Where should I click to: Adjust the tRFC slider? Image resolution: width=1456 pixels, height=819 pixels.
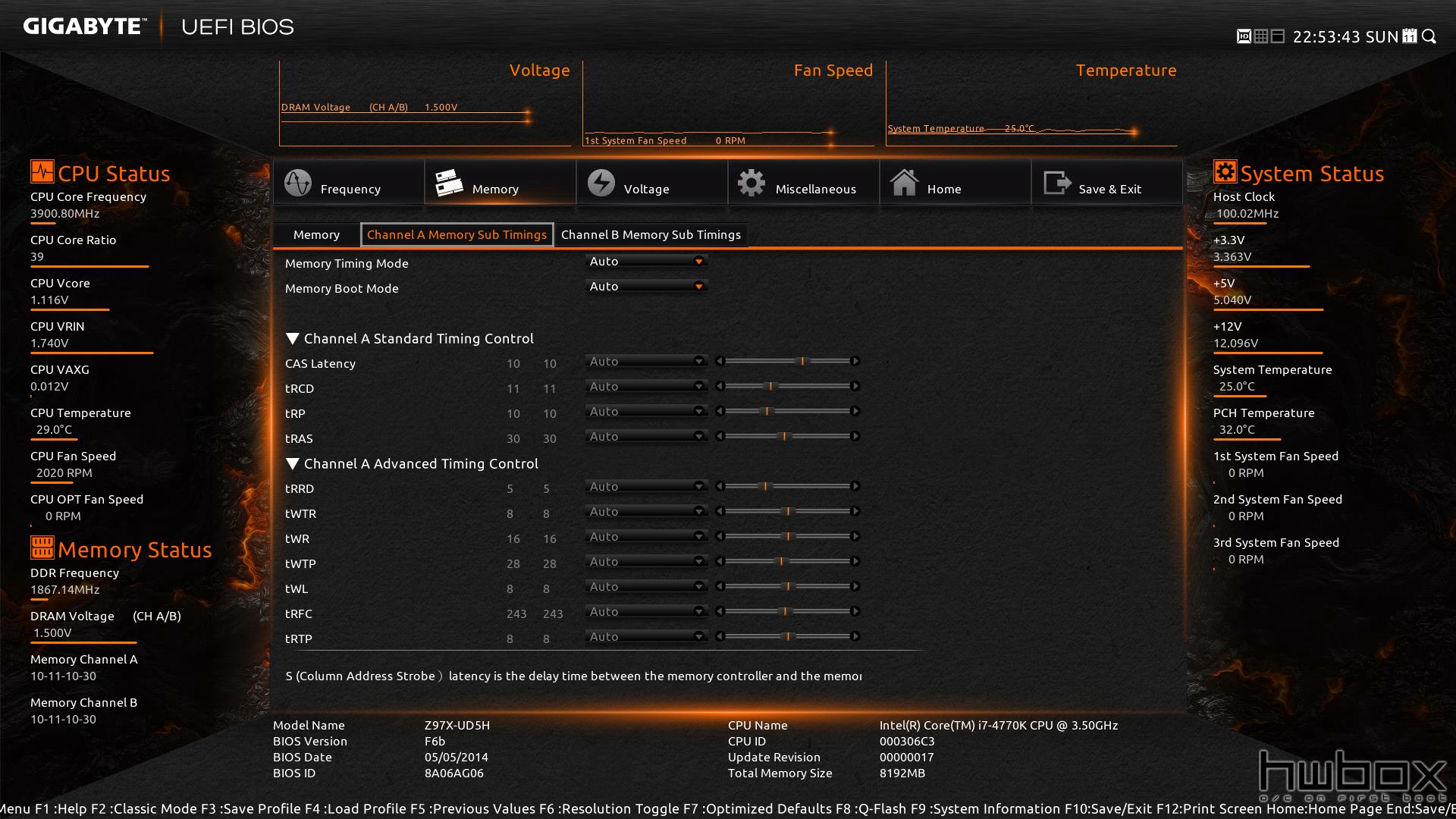(x=787, y=611)
